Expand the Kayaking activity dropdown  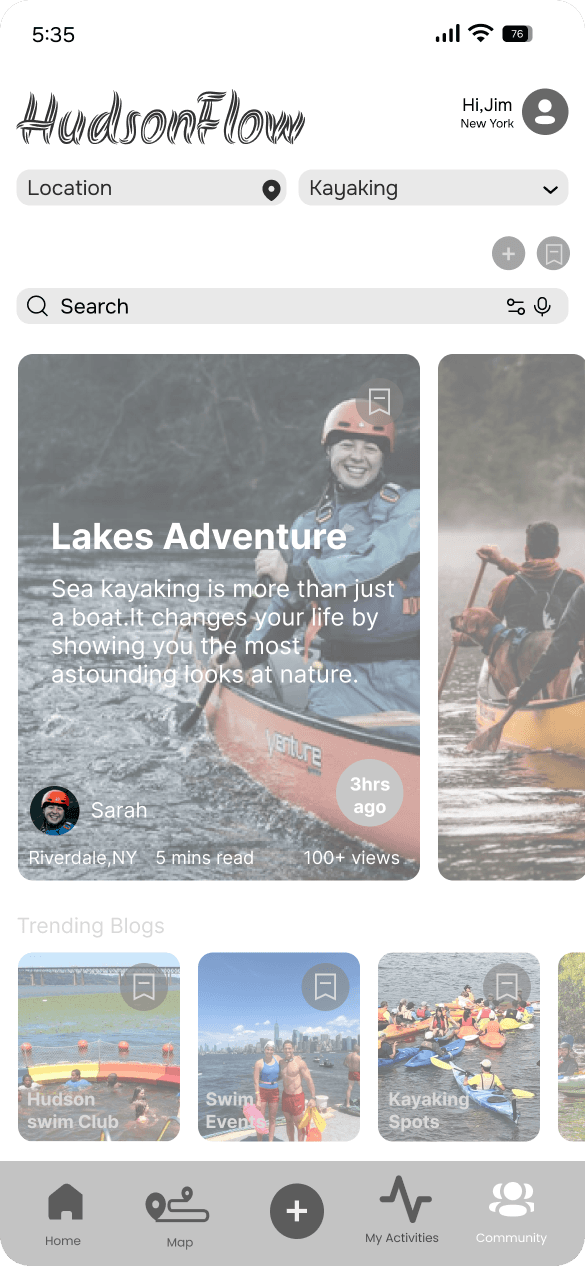434,188
